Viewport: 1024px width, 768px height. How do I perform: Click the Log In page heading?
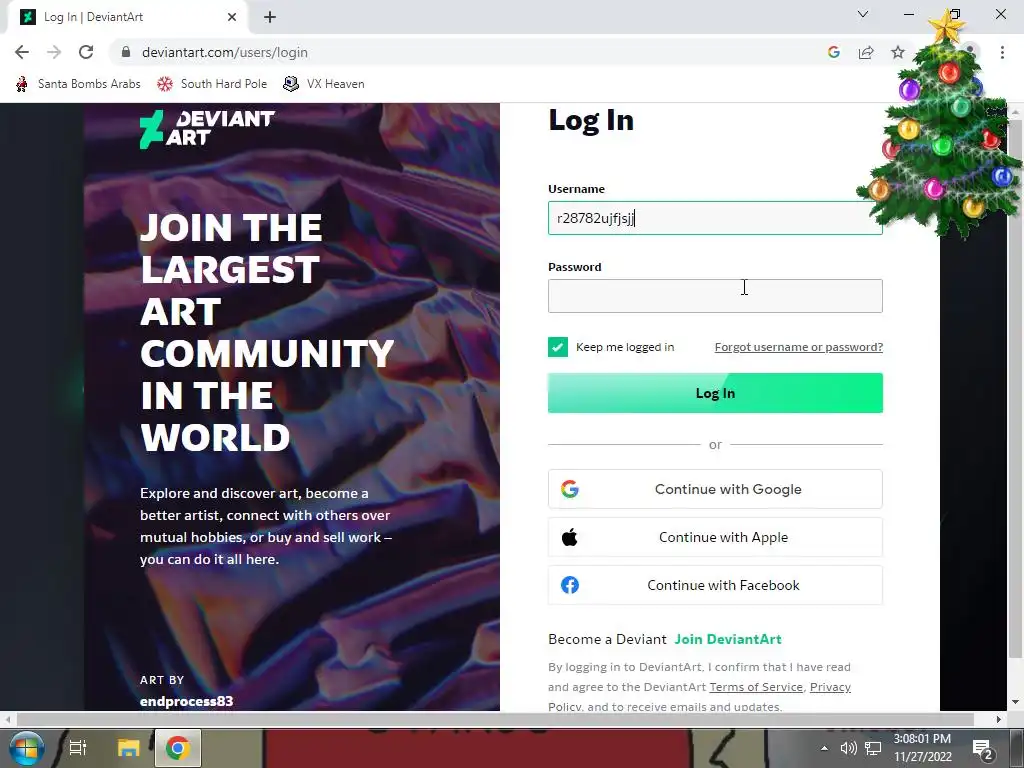coord(591,120)
